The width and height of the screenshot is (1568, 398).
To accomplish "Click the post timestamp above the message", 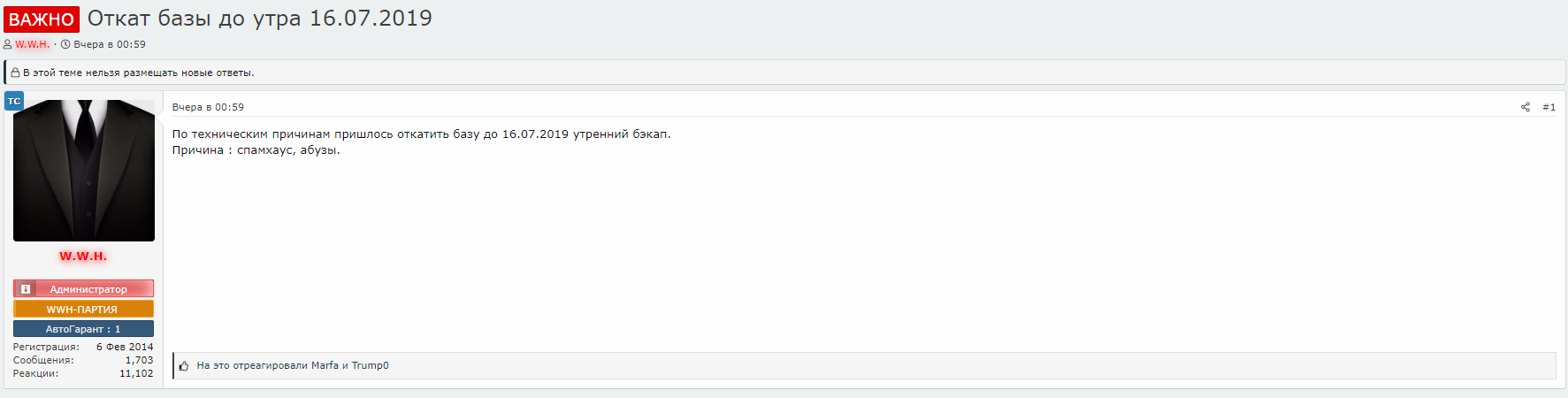I will pyautogui.click(x=208, y=107).
